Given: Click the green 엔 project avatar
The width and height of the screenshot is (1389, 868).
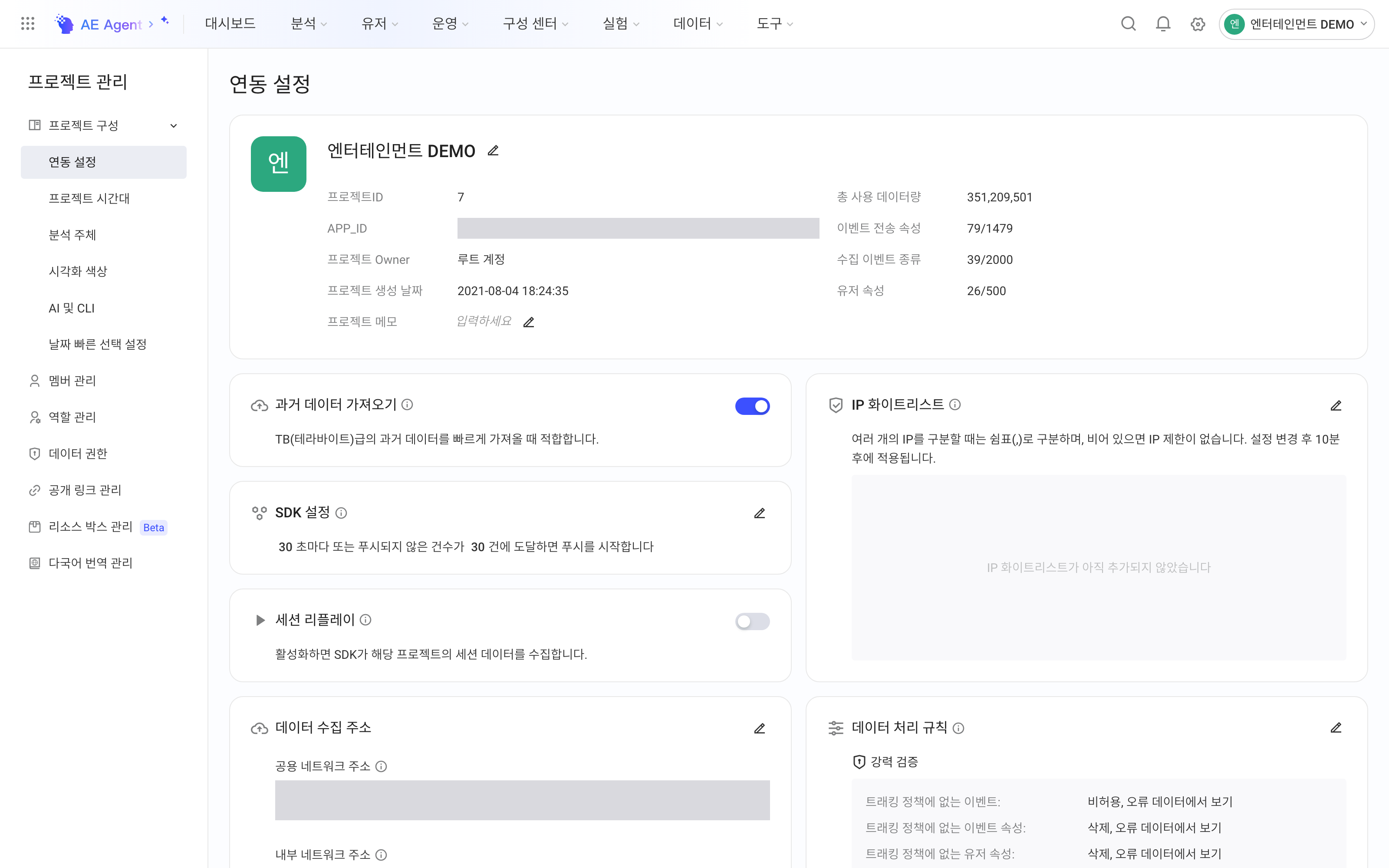Looking at the screenshot, I should click(x=278, y=164).
